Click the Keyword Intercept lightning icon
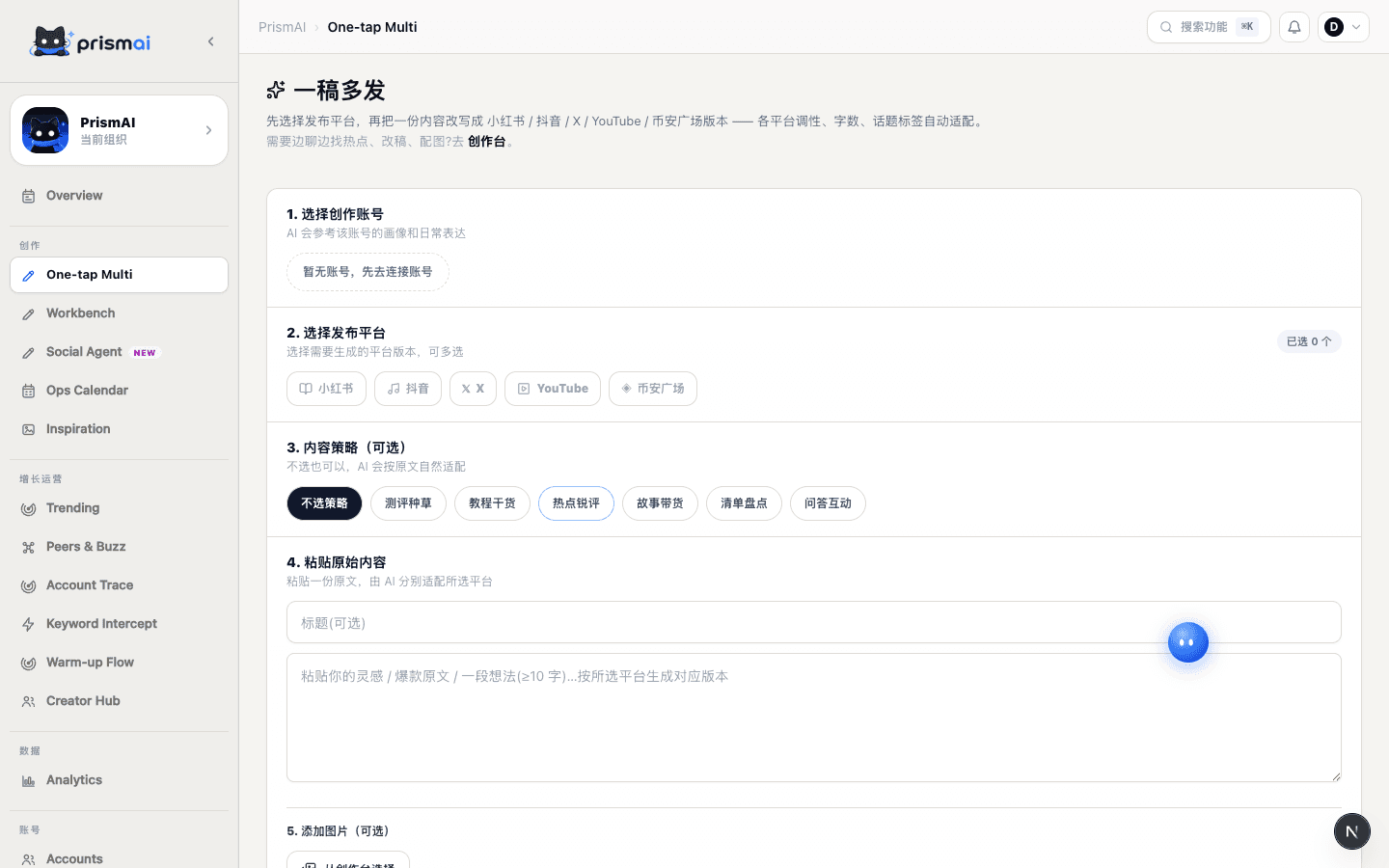The width and height of the screenshot is (1389, 868). (x=29, y=624)
